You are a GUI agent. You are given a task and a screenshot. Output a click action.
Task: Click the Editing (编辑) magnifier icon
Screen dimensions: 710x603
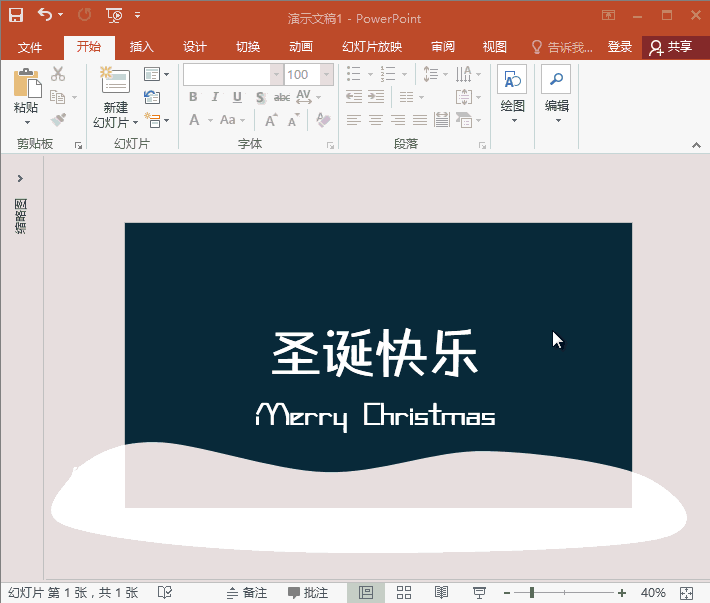point(556,81)
